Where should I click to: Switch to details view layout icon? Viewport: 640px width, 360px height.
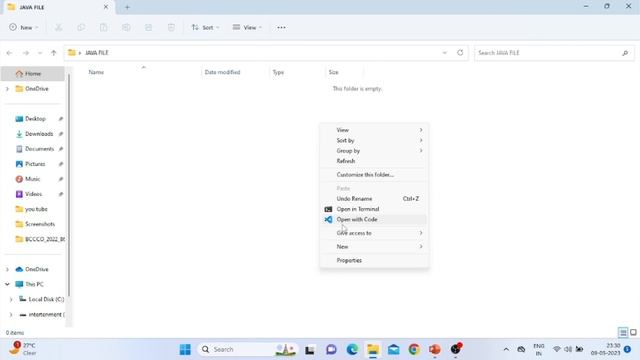point(623,332)
